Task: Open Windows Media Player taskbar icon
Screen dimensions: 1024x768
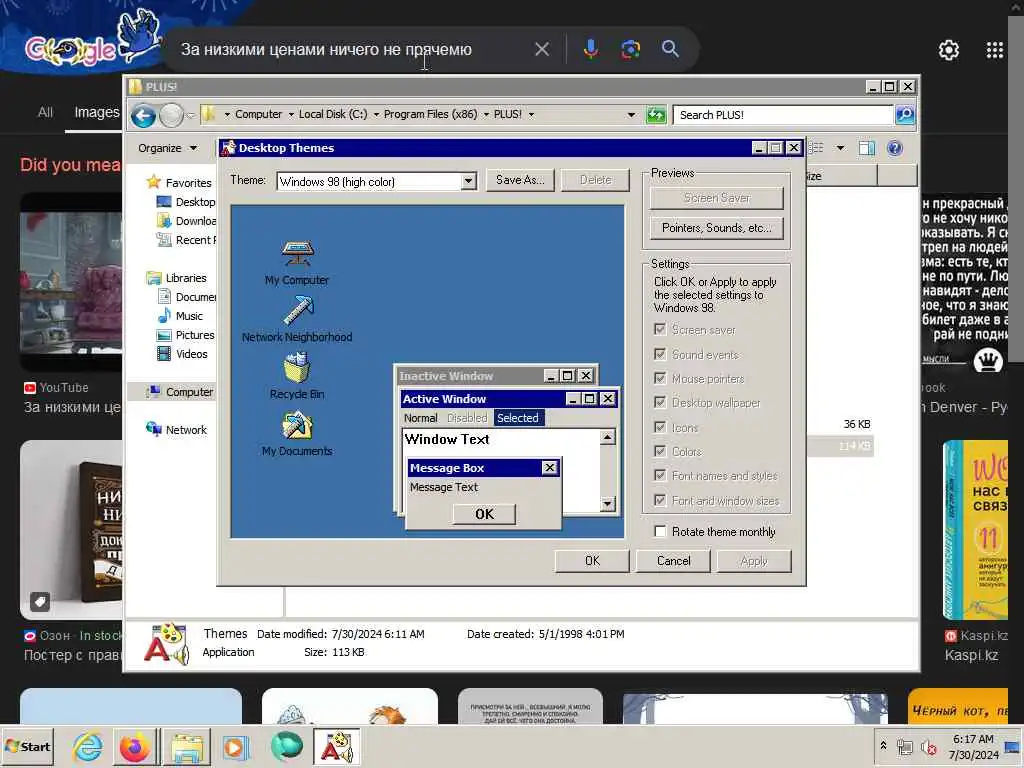Action: (235, 746)
